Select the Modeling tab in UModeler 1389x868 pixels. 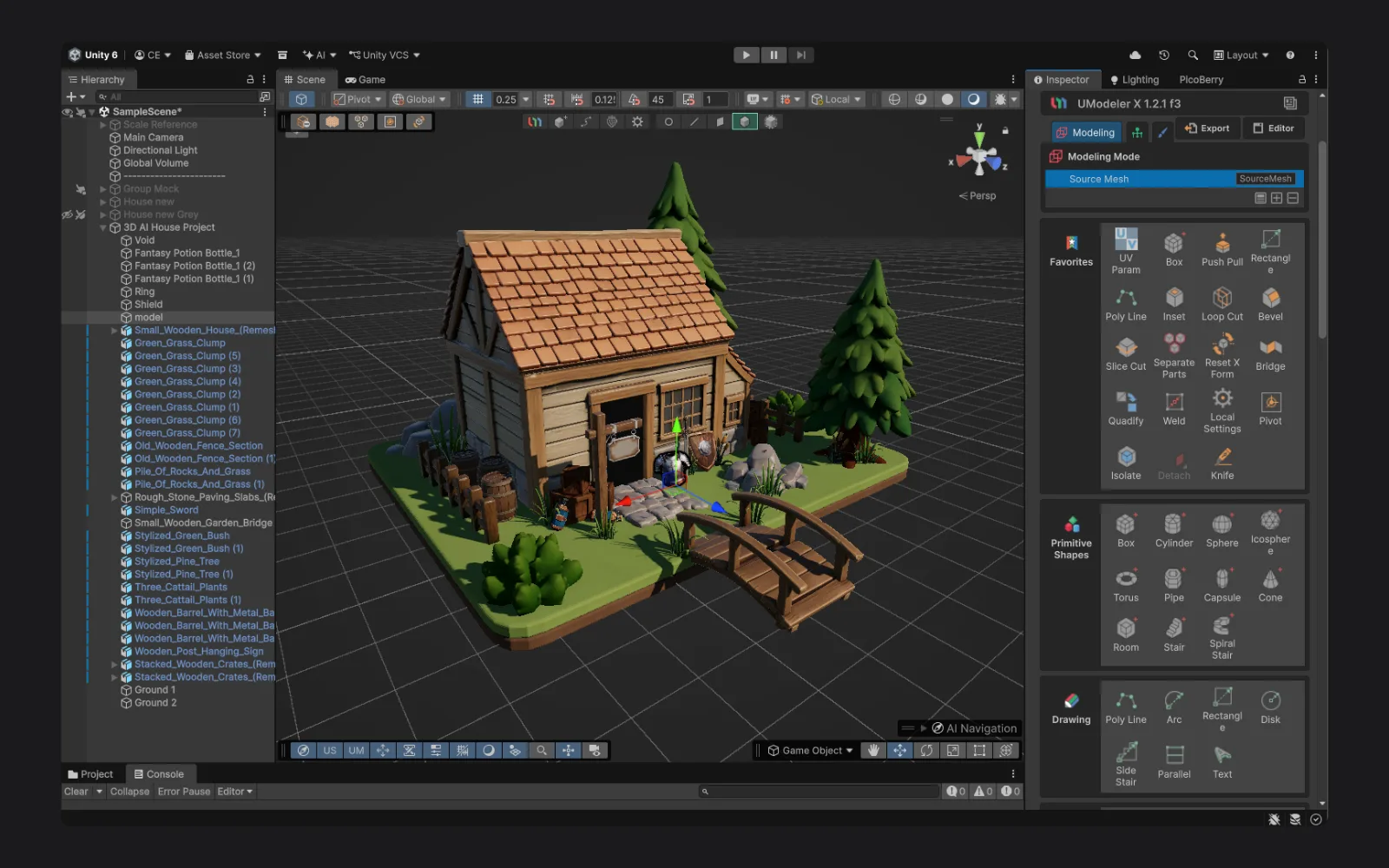pyautogui.click(x=1086, y=133)
